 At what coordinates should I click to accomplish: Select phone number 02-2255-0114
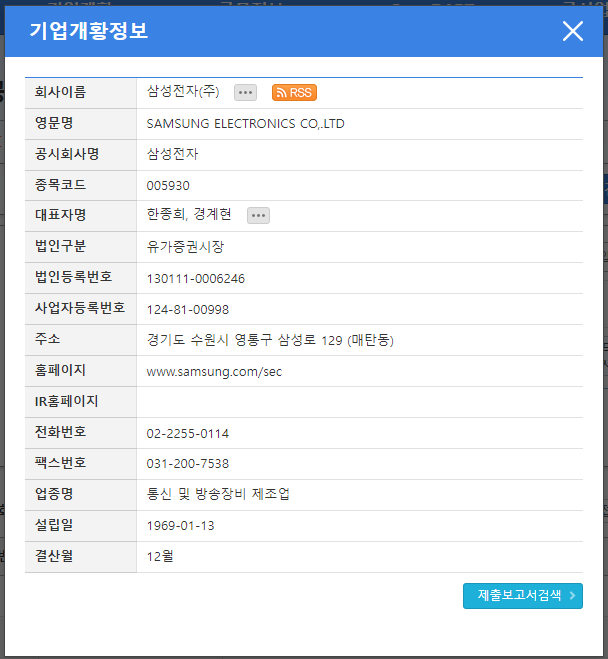click(188, 433)
